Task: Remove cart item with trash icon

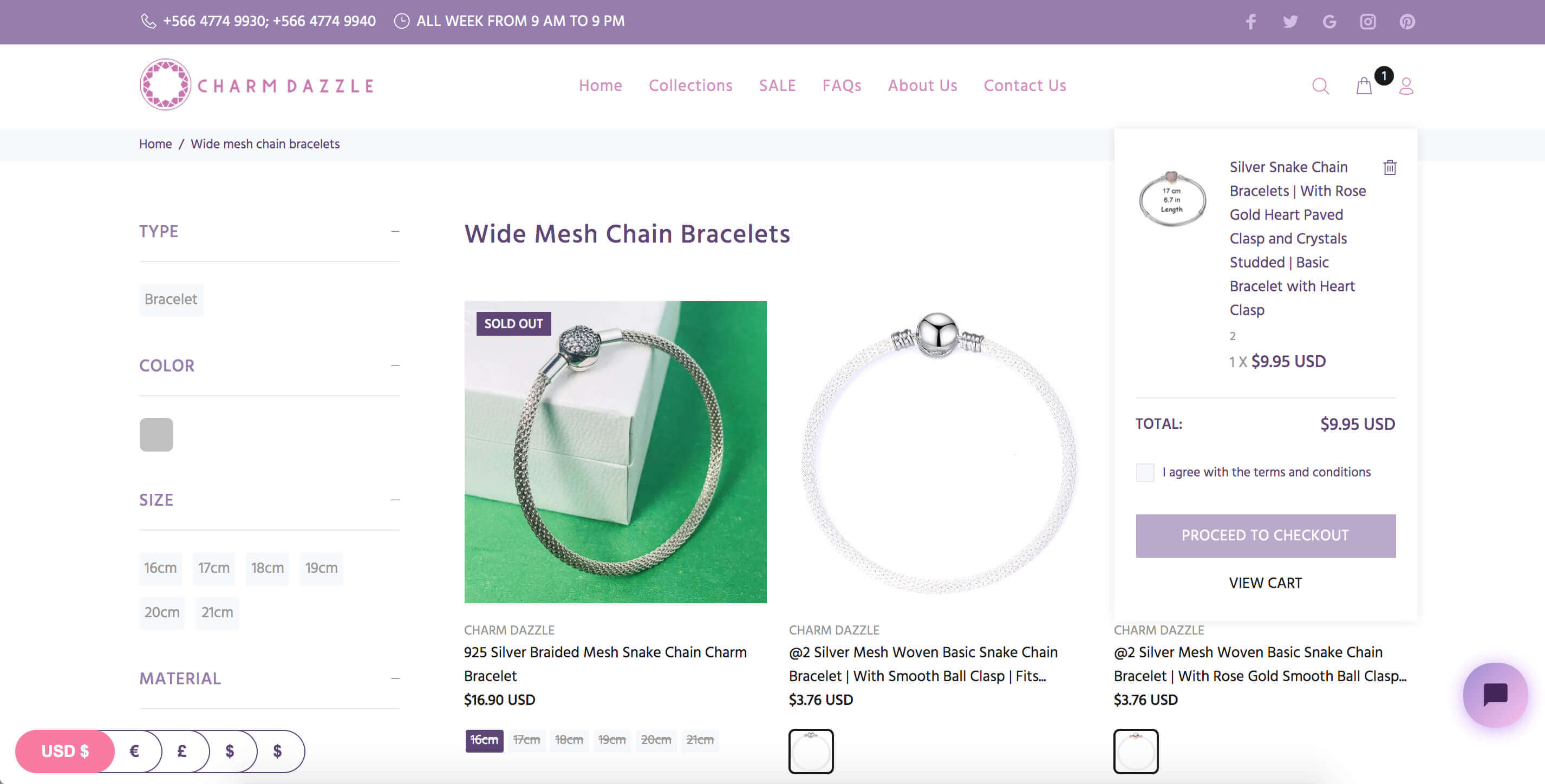Action: (1390, 168)
